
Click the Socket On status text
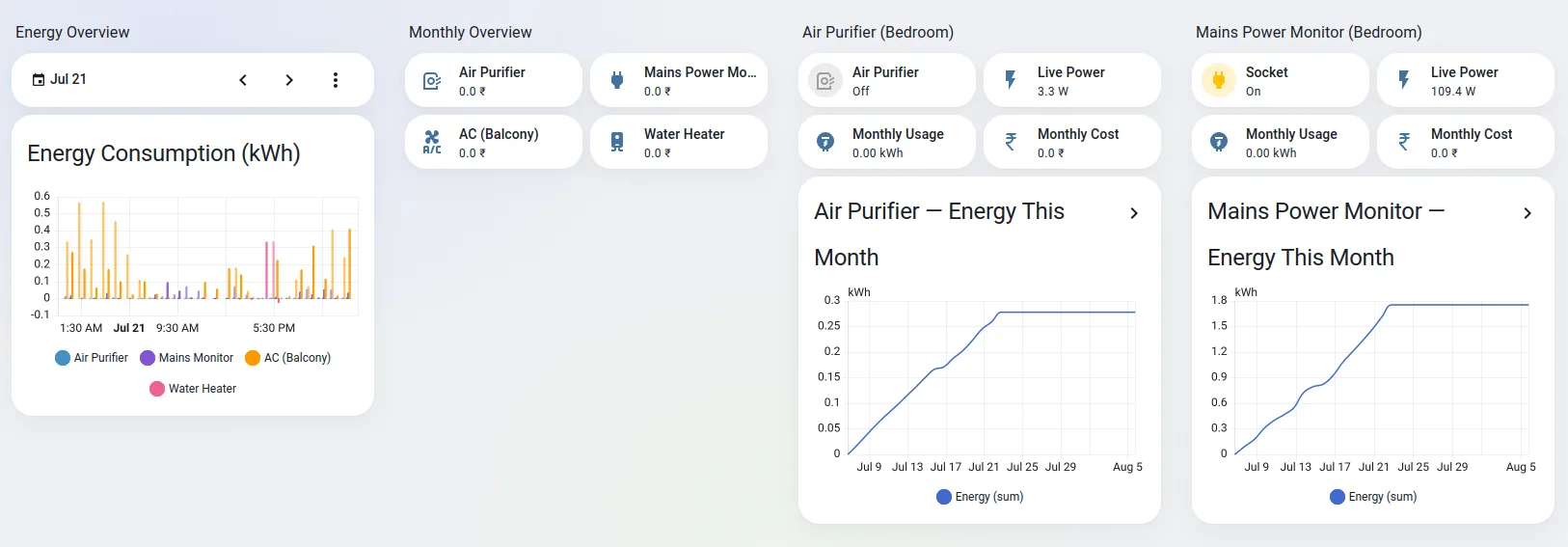tap(1253, 91)
